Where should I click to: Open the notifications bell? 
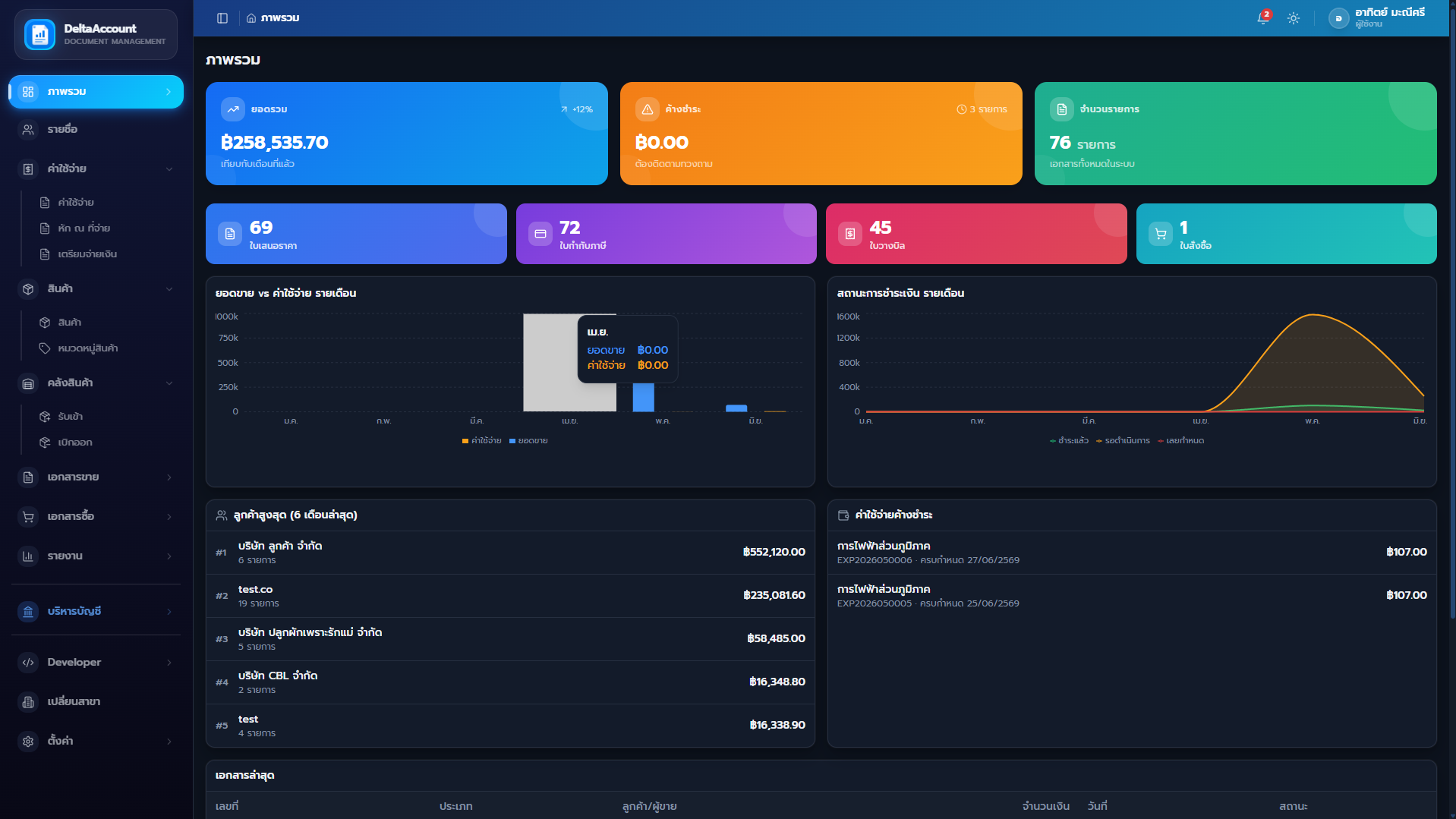[x=1263, y=18]
